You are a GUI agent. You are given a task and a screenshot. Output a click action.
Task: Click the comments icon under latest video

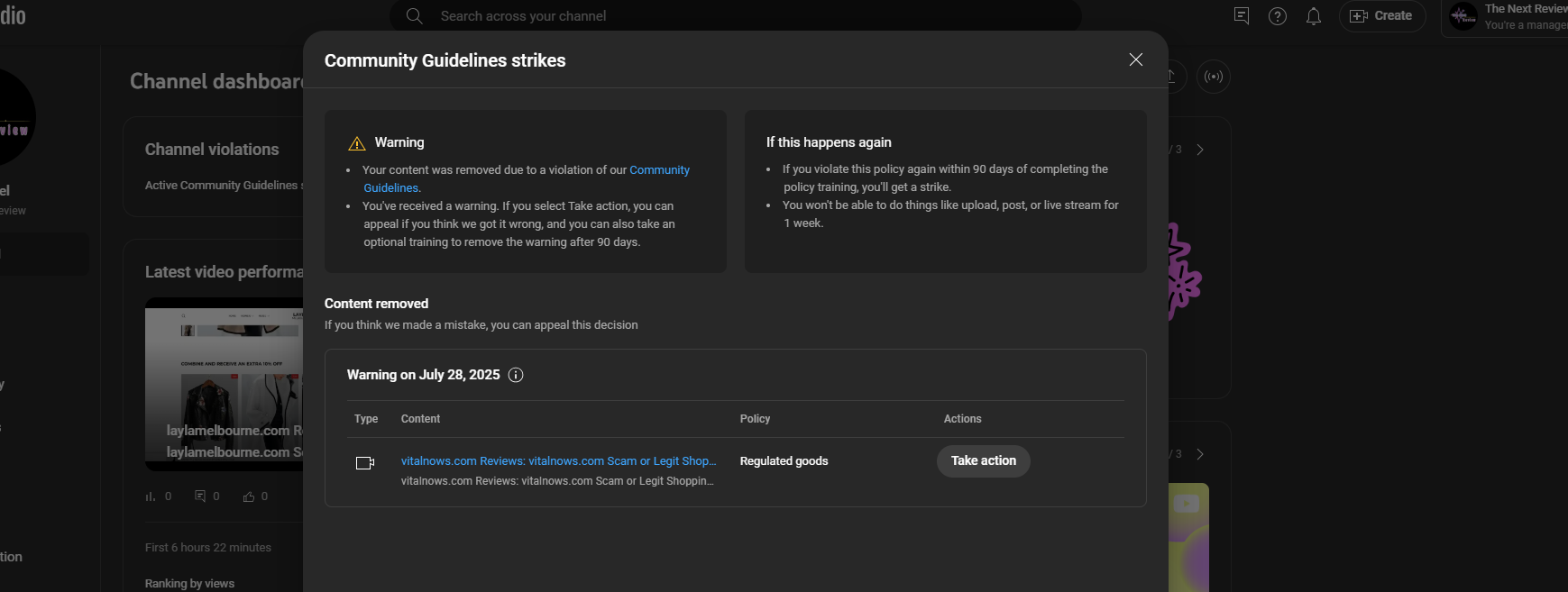(x=200, y=496)
